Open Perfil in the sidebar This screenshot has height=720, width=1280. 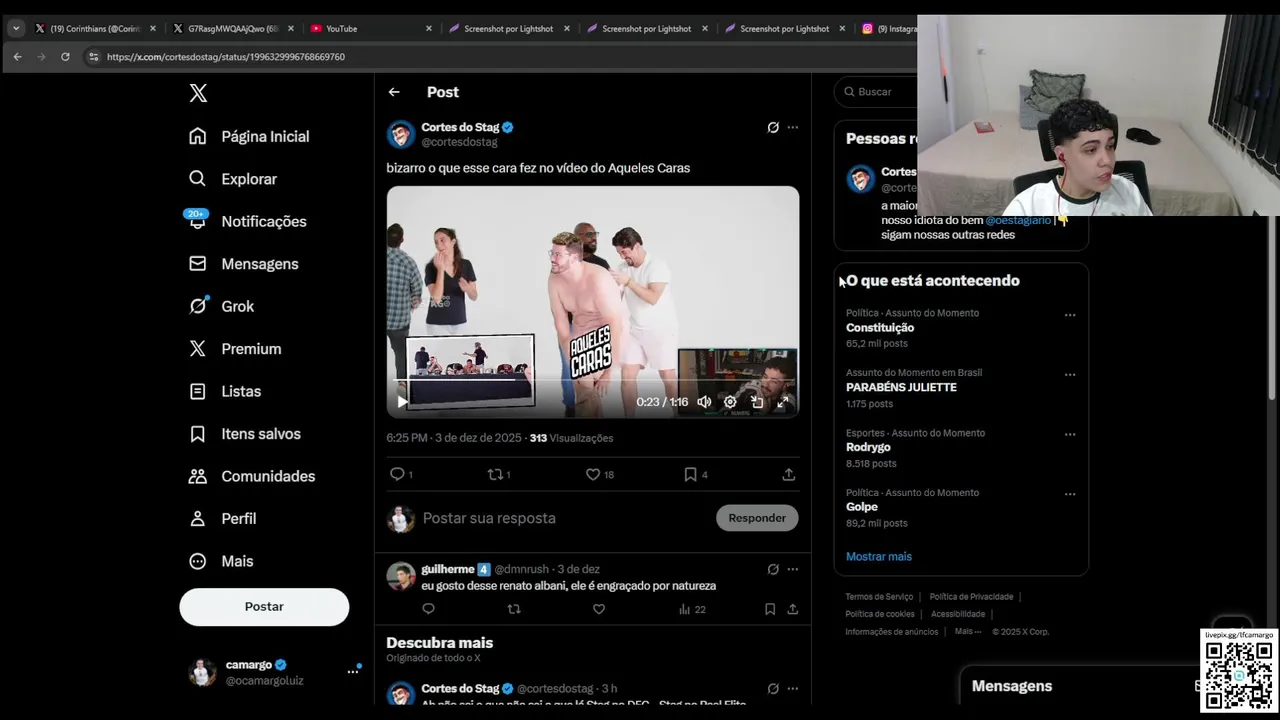(x=224, y=519)
